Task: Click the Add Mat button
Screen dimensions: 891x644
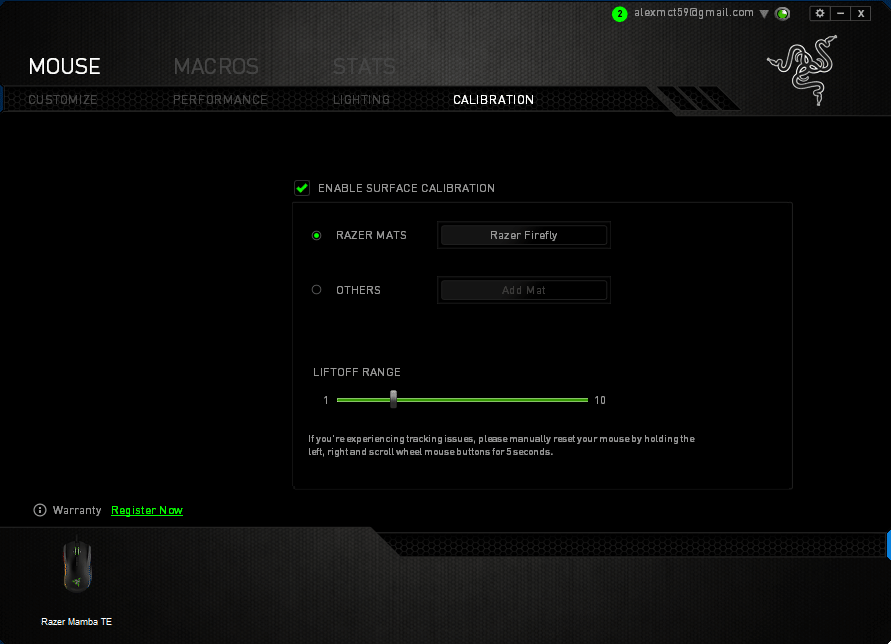Action: pyautogui.click(x=524, y=290)
